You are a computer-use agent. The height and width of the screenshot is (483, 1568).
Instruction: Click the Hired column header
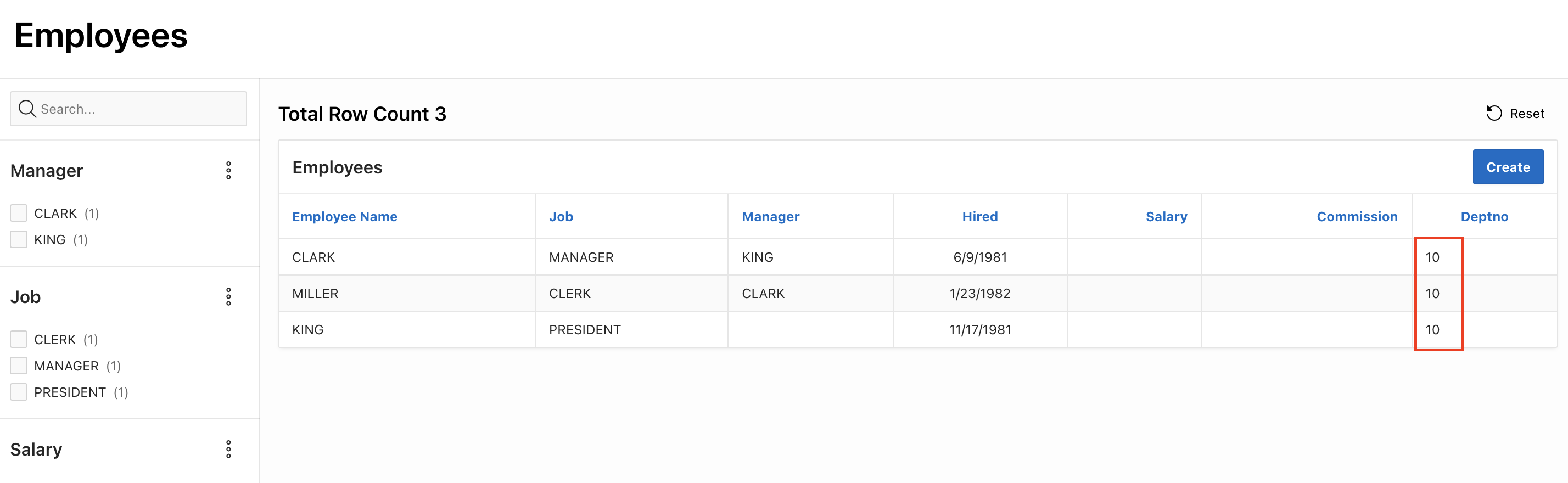(x=979, y=217)
